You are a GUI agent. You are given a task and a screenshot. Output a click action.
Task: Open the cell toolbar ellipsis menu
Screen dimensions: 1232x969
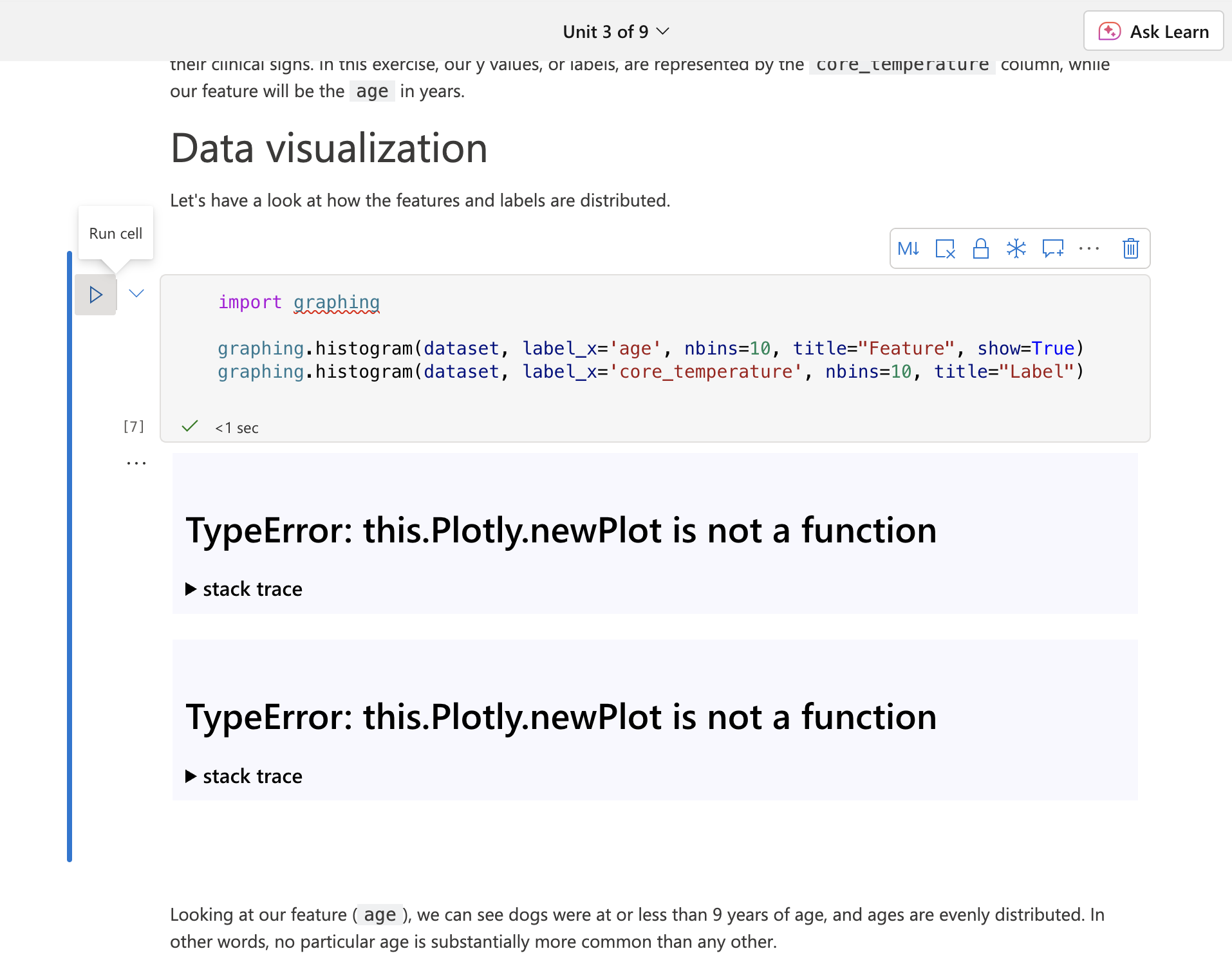[x=1090, y=248]
